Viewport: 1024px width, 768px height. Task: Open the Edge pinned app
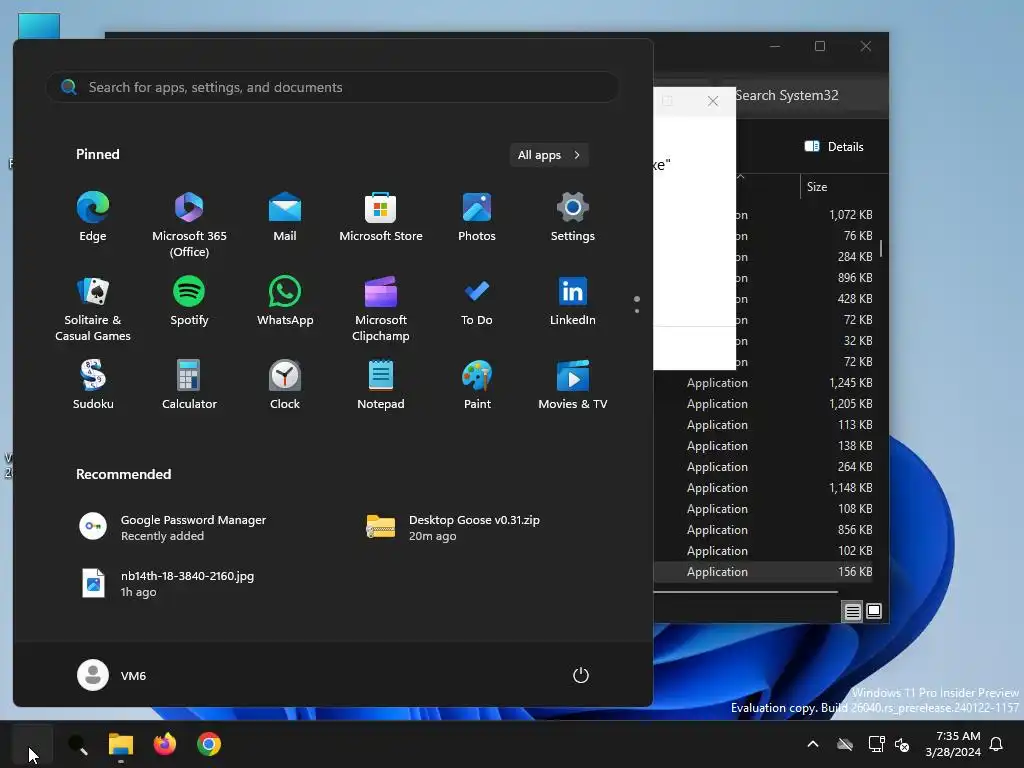93,217
